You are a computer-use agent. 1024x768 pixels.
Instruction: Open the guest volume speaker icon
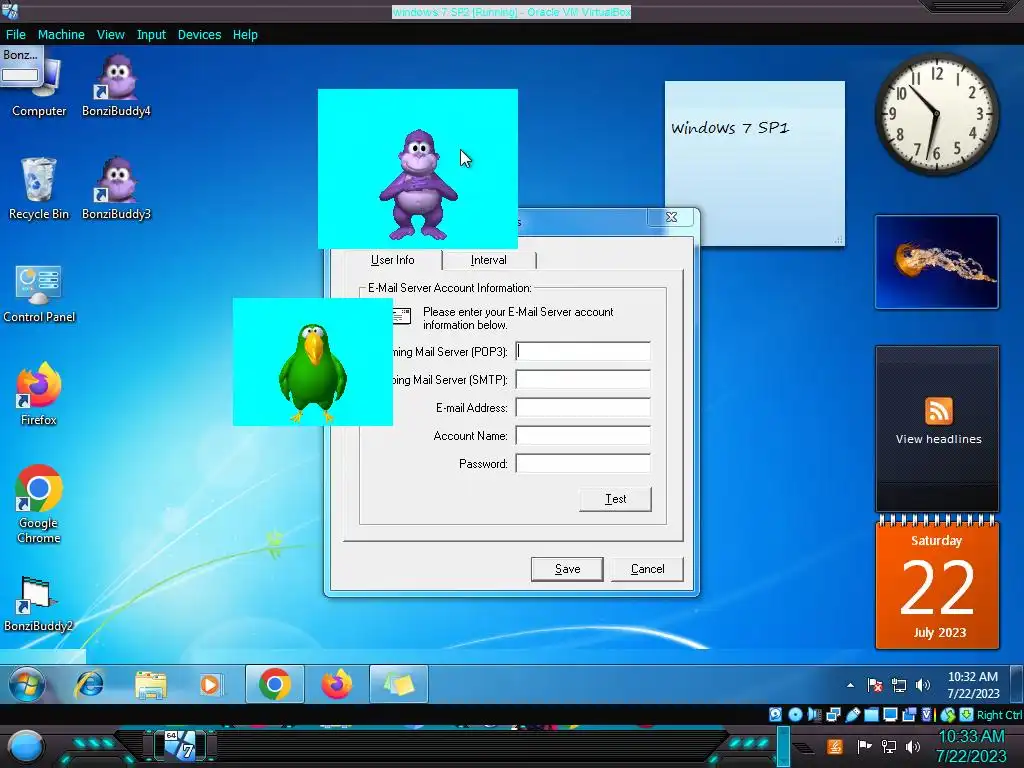pos(922,685)
